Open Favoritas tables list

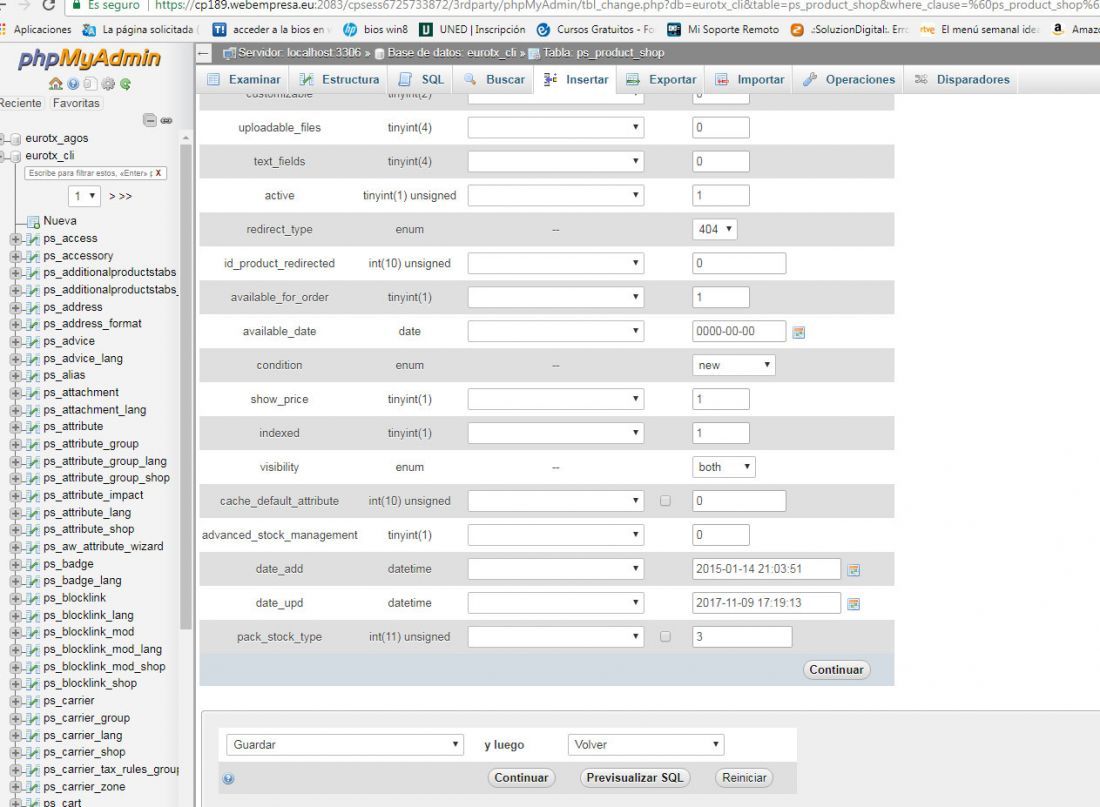tap(76, 103)
